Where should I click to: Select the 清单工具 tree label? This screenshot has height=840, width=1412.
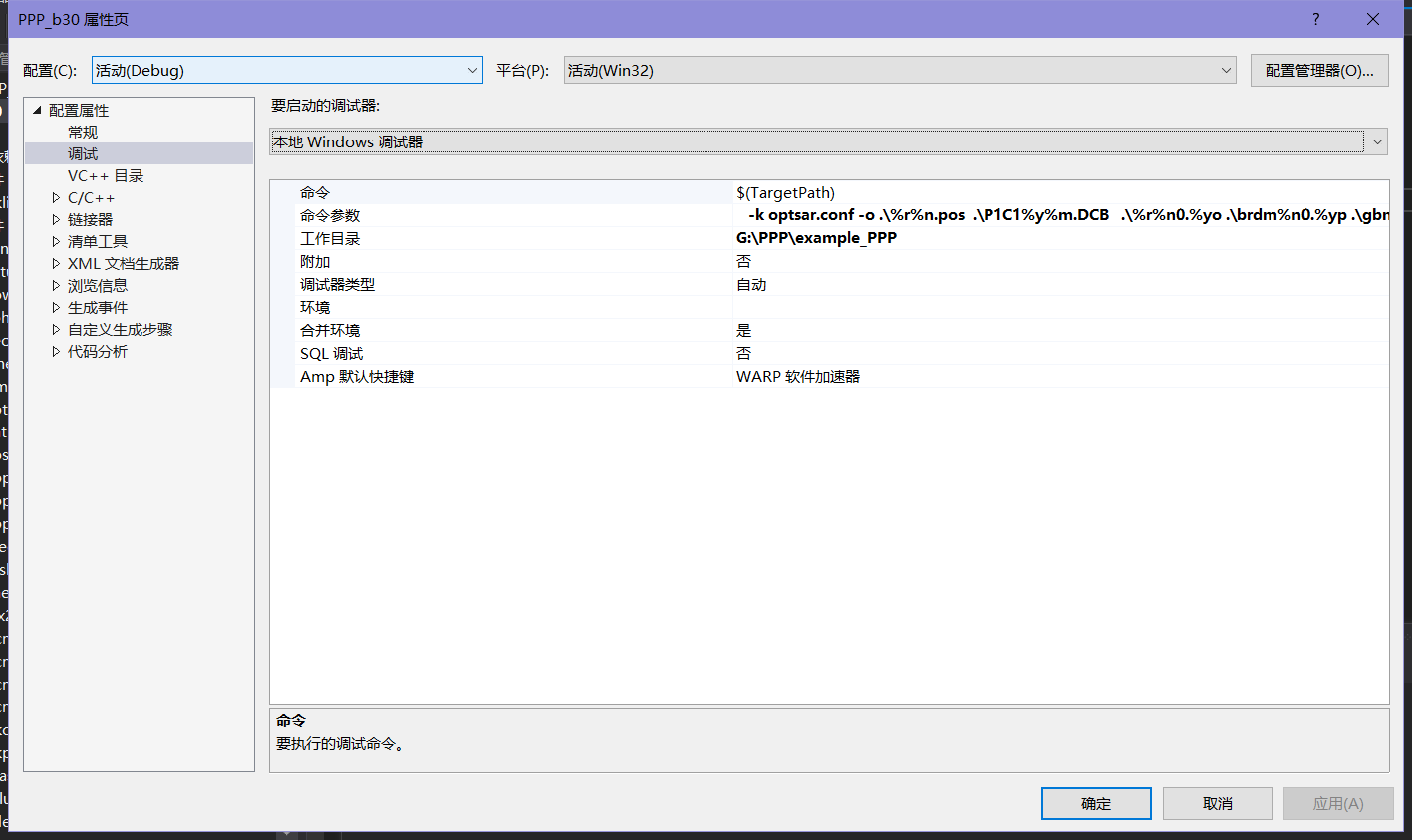coord(98,241)
